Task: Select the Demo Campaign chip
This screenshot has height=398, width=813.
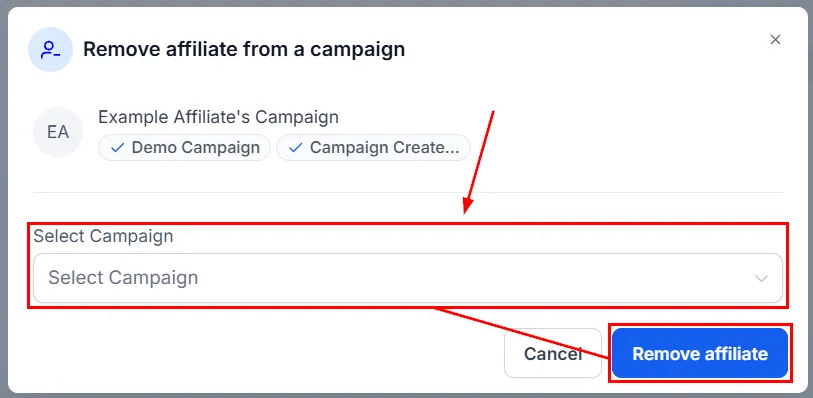Action: click(x=185, y=148)
